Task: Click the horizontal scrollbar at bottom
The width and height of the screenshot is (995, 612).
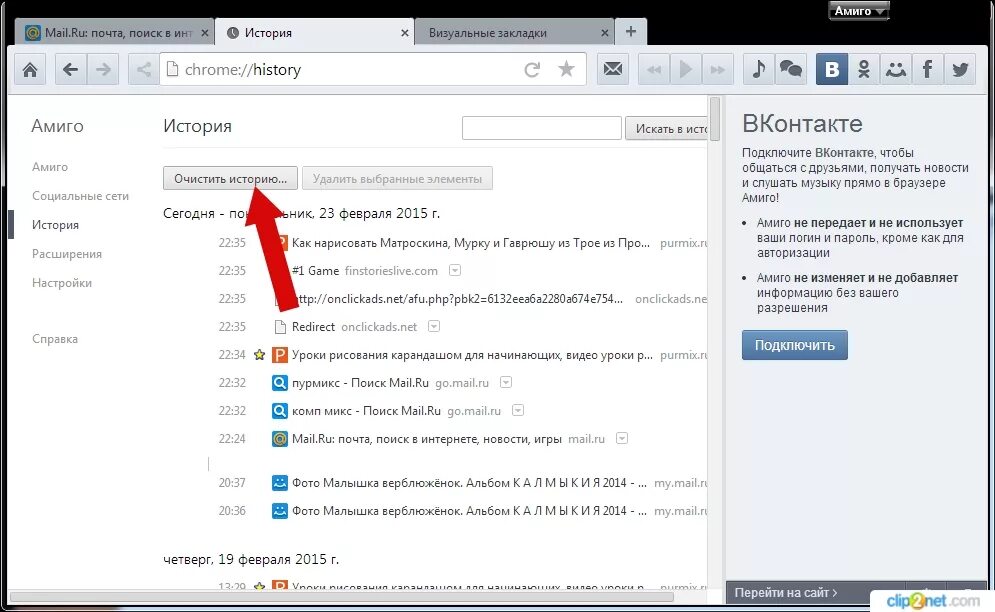Action: (x=341, y=597)
